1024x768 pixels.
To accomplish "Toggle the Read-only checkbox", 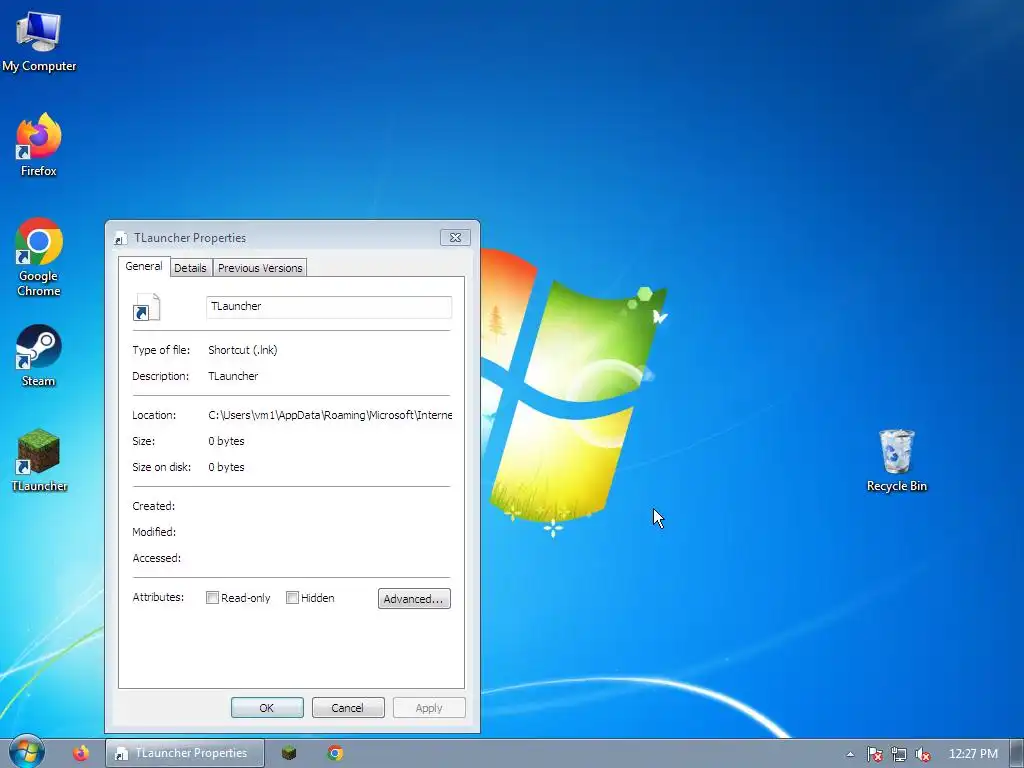I will (212, 598).
